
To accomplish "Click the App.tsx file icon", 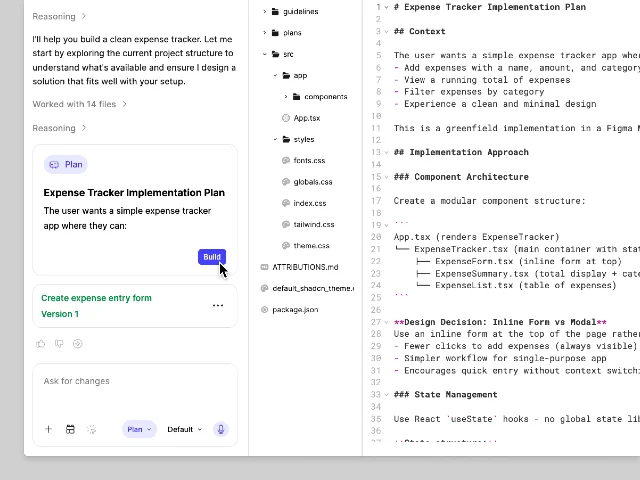I will point(286,118).
